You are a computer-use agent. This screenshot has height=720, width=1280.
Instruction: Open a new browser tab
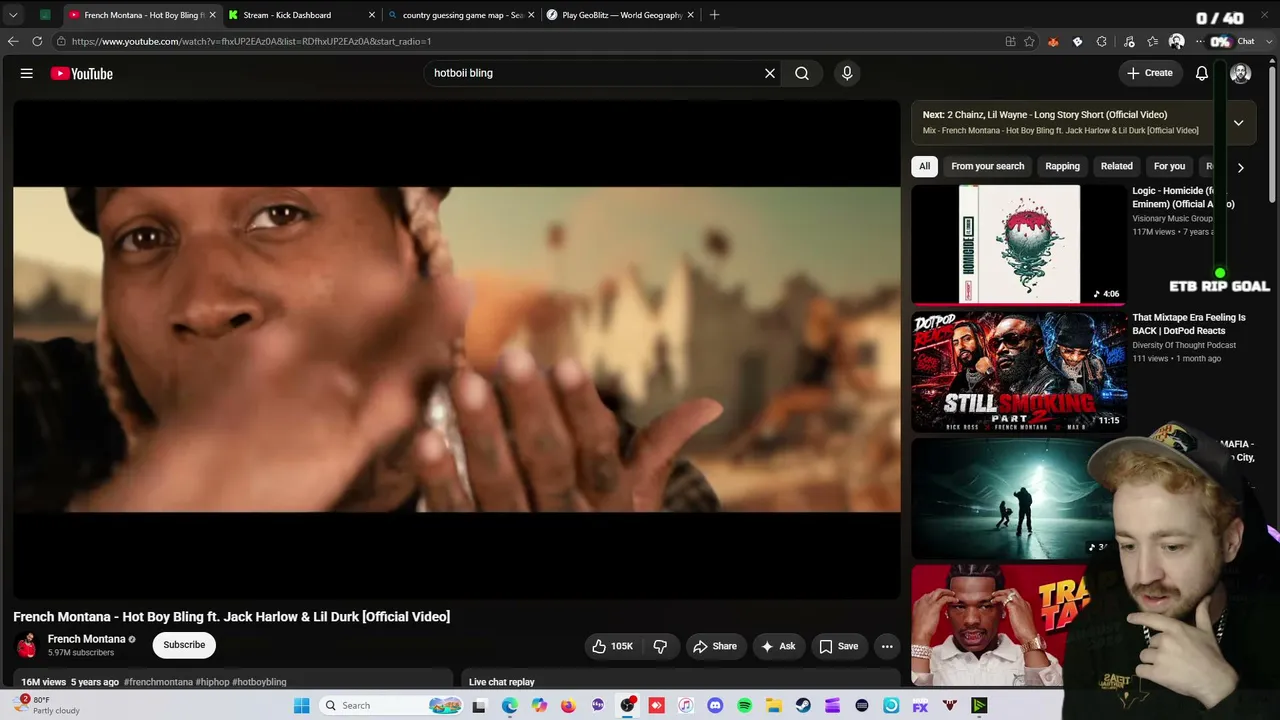click(714, 15)
